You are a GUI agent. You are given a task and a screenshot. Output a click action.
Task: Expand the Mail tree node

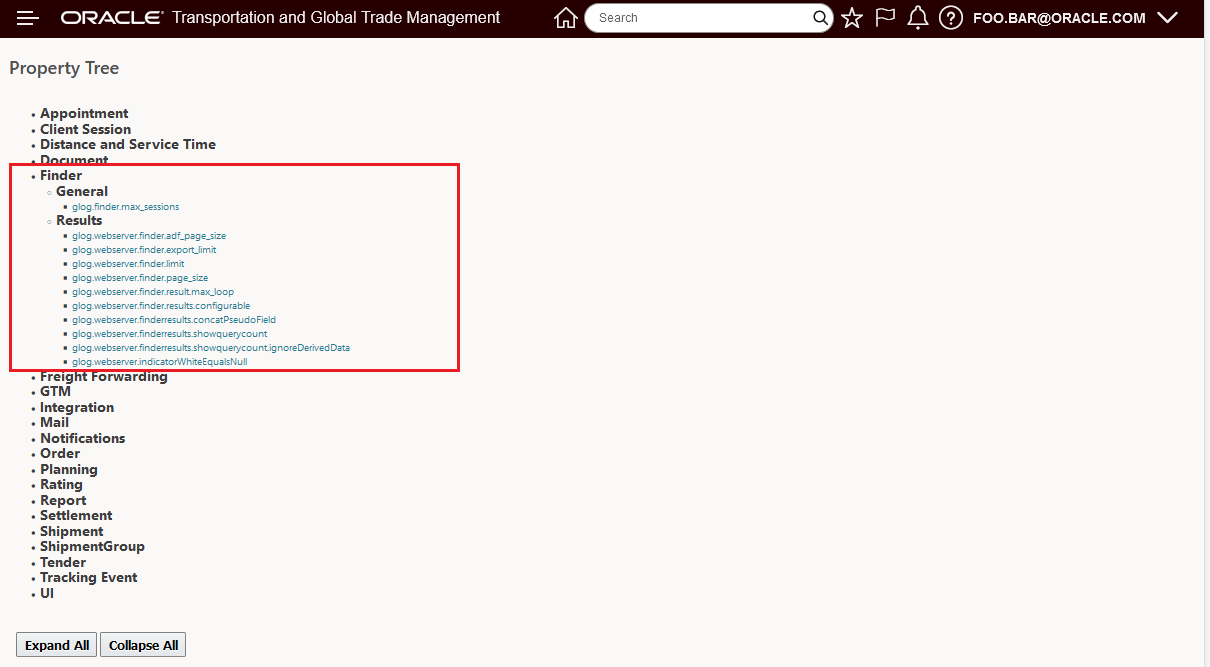coord(54,423)
